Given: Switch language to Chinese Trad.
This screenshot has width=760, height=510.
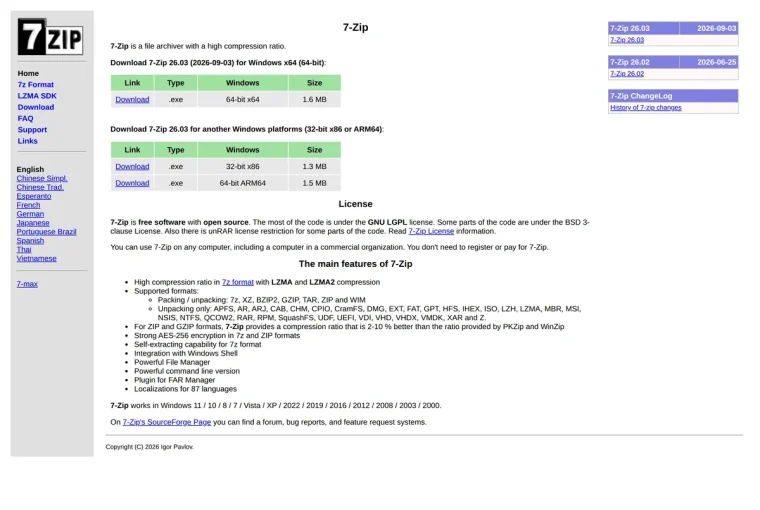Looking at the screenshot, I should click(40, 187).
